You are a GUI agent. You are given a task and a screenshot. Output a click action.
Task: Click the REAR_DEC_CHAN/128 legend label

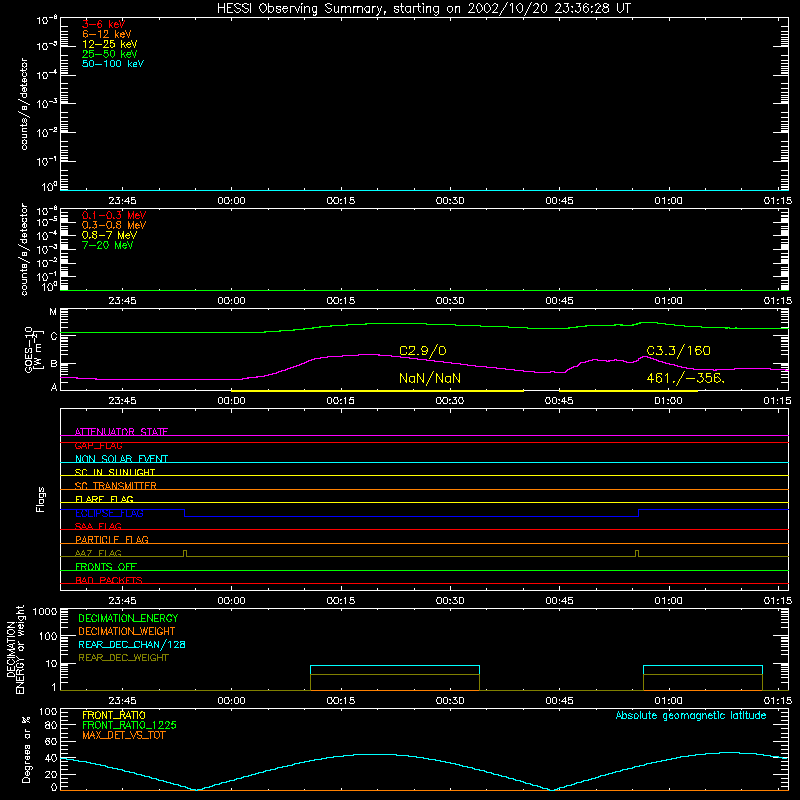point(132,644)
